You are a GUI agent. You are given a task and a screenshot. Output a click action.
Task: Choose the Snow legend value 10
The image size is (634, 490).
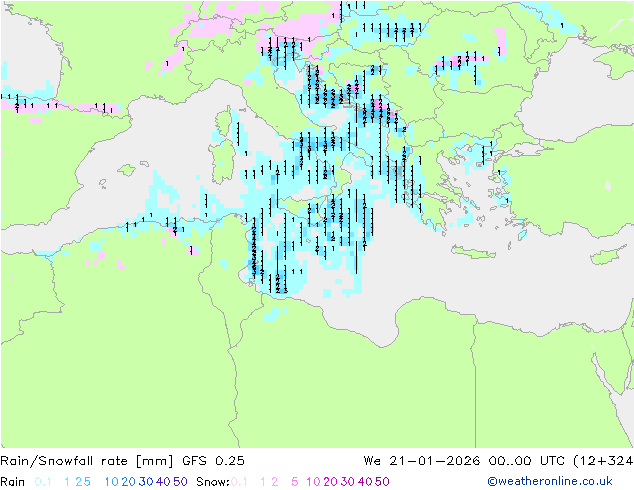[x=313, y=482]
